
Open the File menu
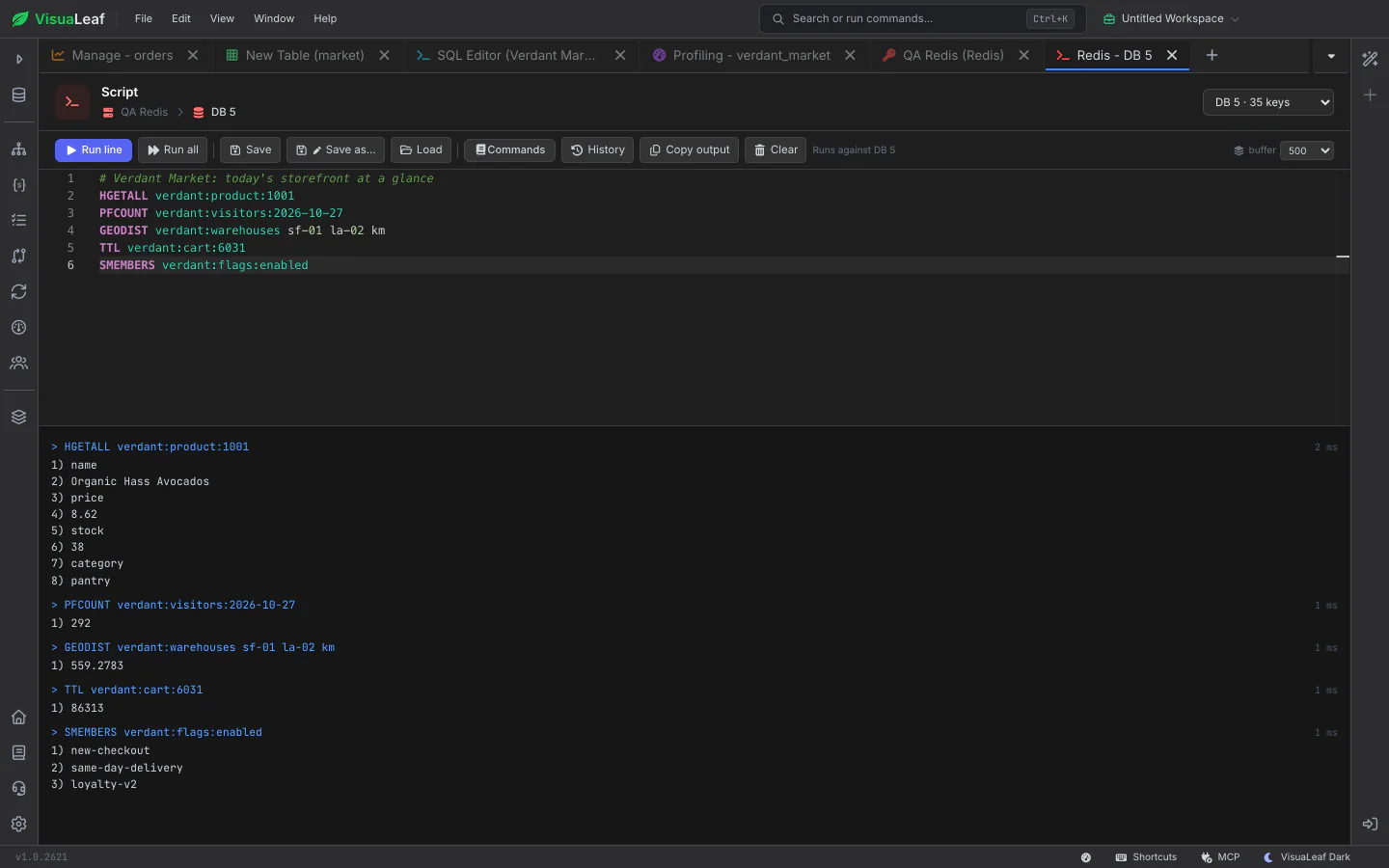click(x=144, y=18)
